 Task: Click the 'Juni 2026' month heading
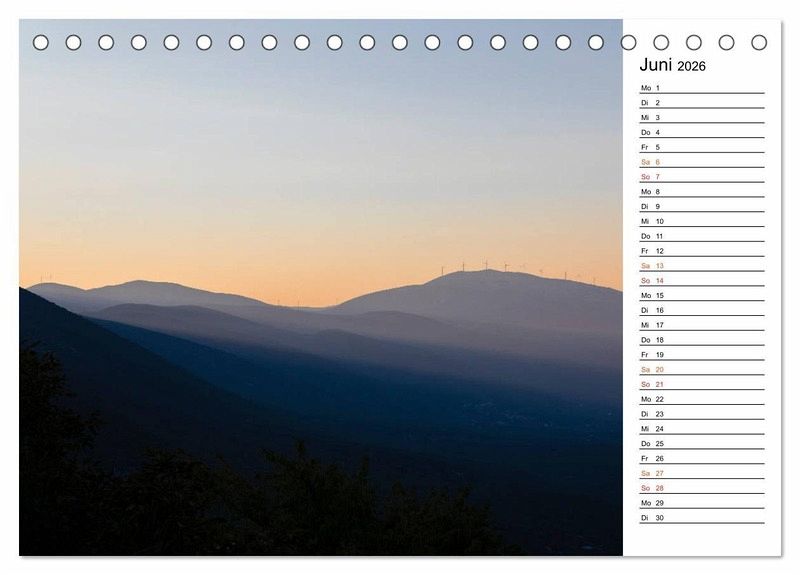[x=672, y=65]
